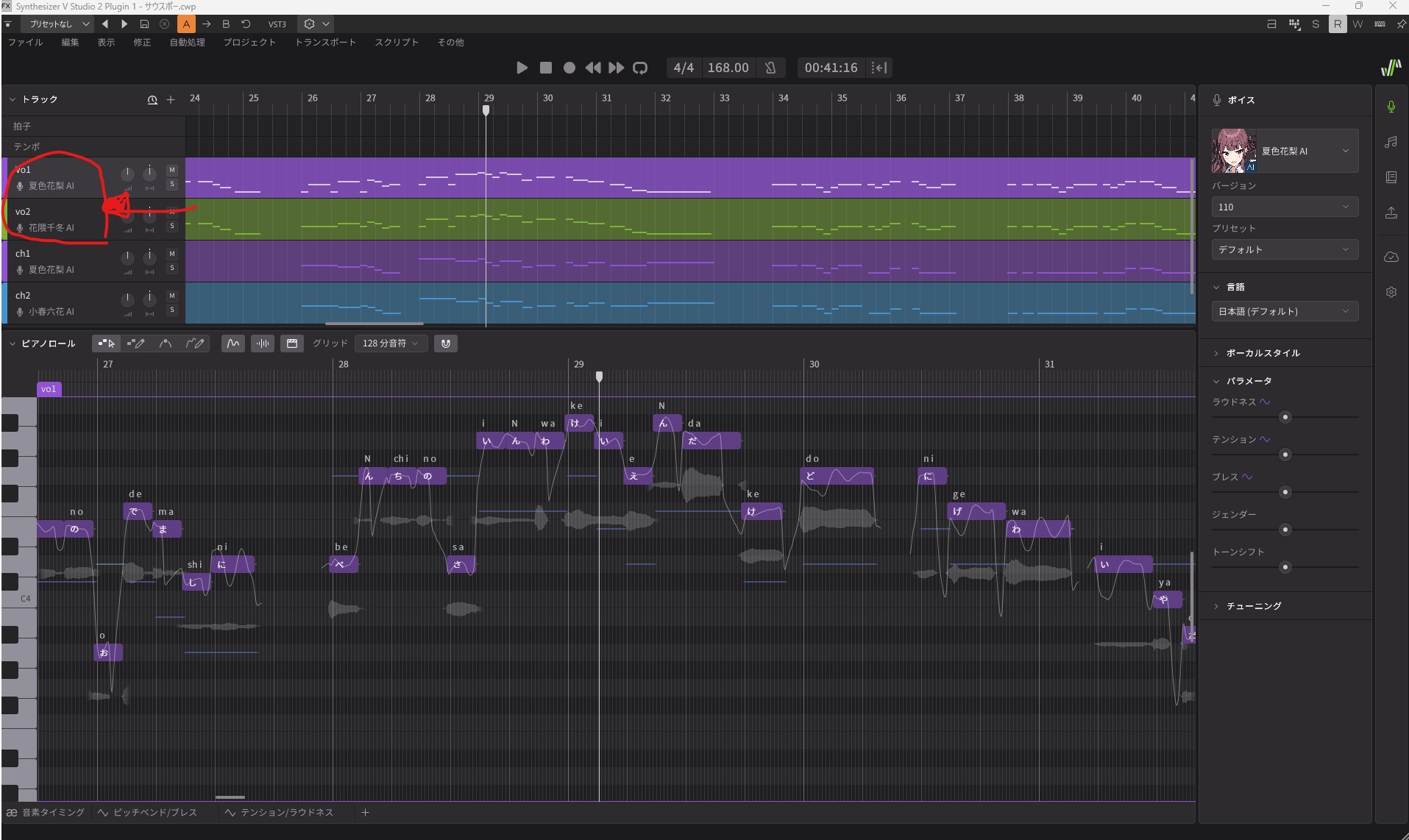Toggle the snap magnet in piano roll

pos(446,344)
